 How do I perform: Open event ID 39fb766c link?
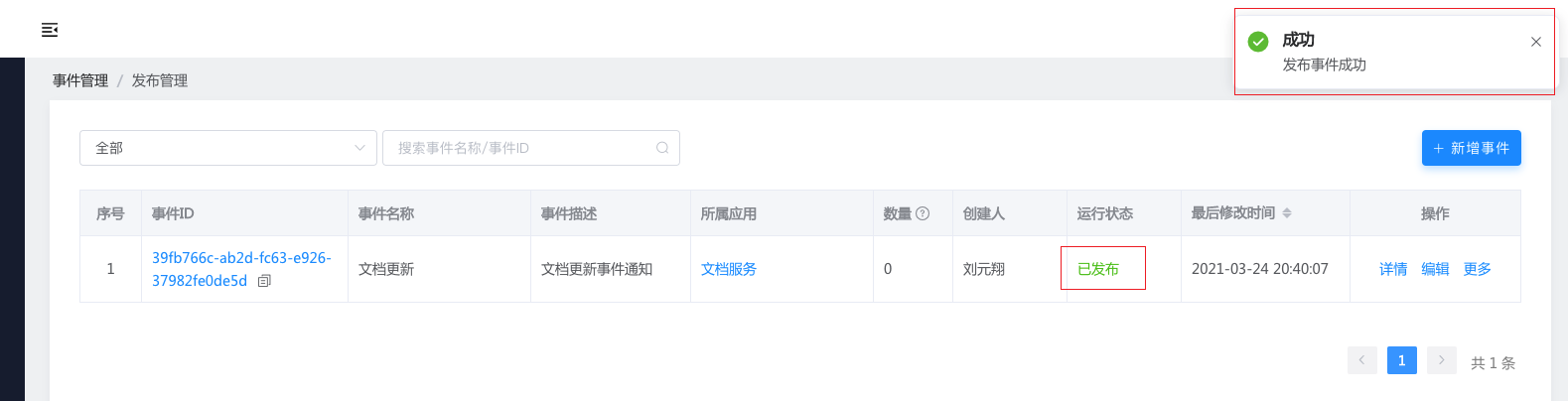241,258
